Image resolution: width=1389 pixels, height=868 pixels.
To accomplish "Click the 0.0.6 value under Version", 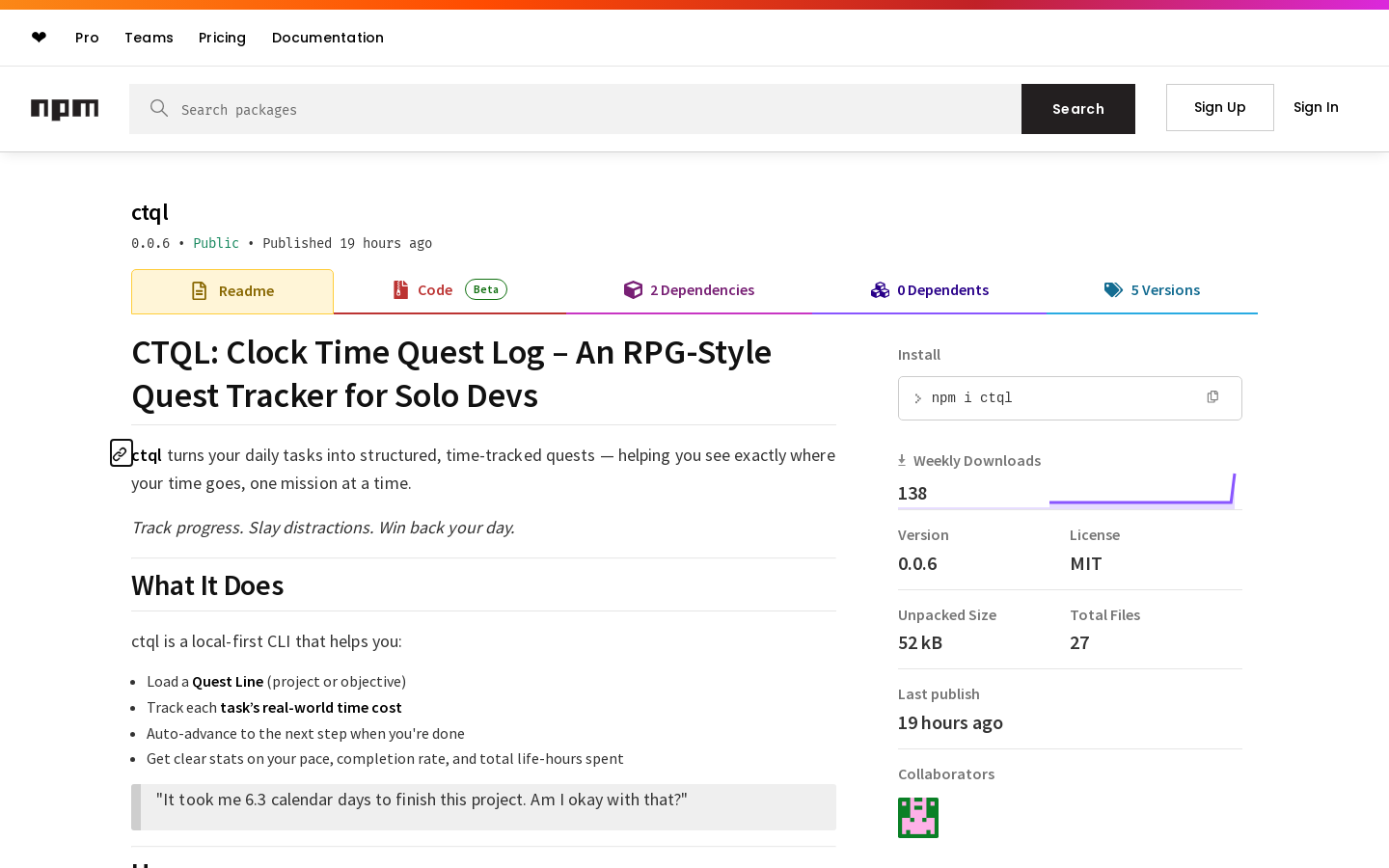I will pyautogui.click(x=917, y=564).
